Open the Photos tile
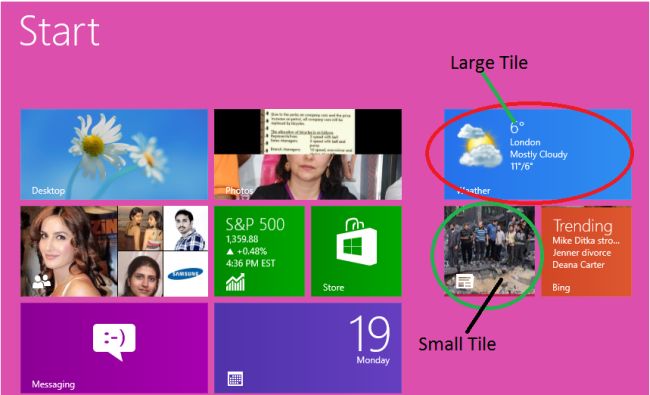650x395 pixels. (x=308, y=154)
